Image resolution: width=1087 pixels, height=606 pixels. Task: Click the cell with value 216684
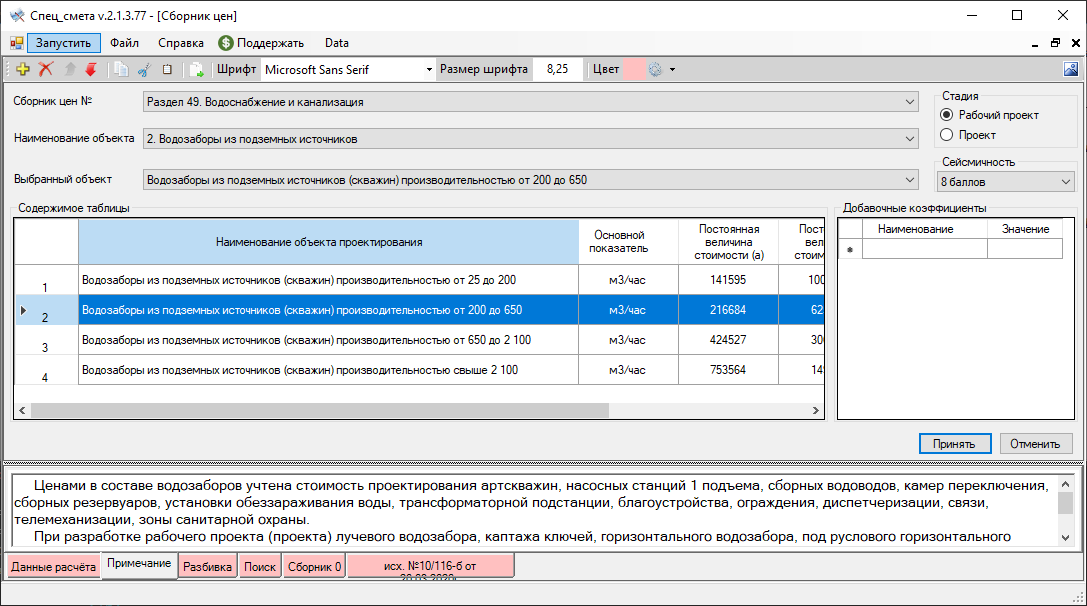(x=729, y=310)
